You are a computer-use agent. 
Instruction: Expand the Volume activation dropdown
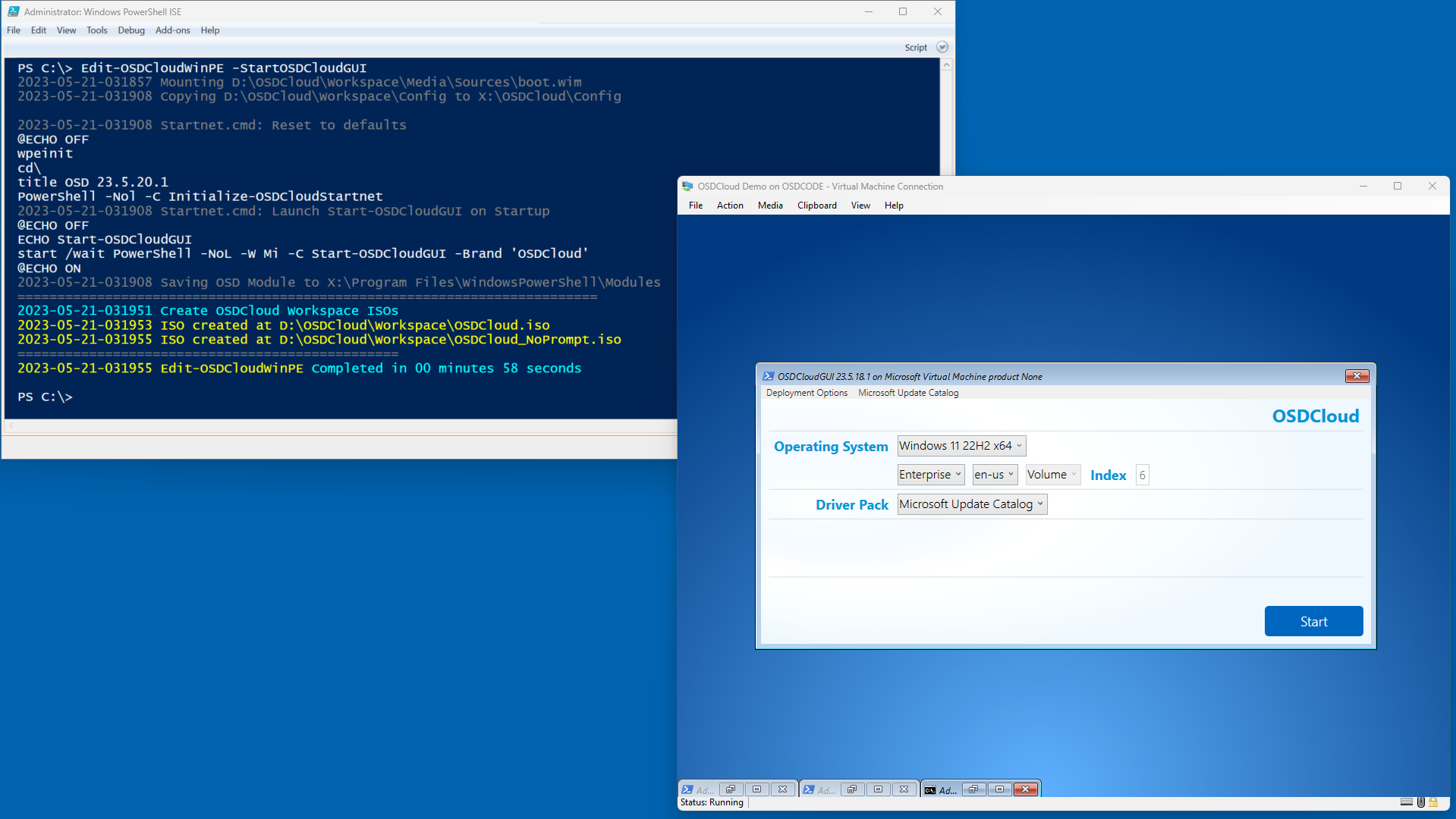(x=1052, y=475)
